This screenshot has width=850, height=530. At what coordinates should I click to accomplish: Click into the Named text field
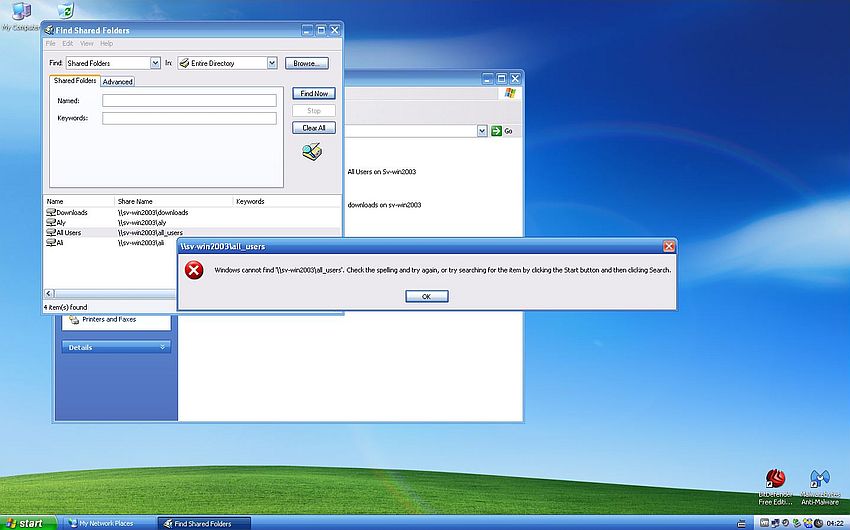(x=189, y=100)
